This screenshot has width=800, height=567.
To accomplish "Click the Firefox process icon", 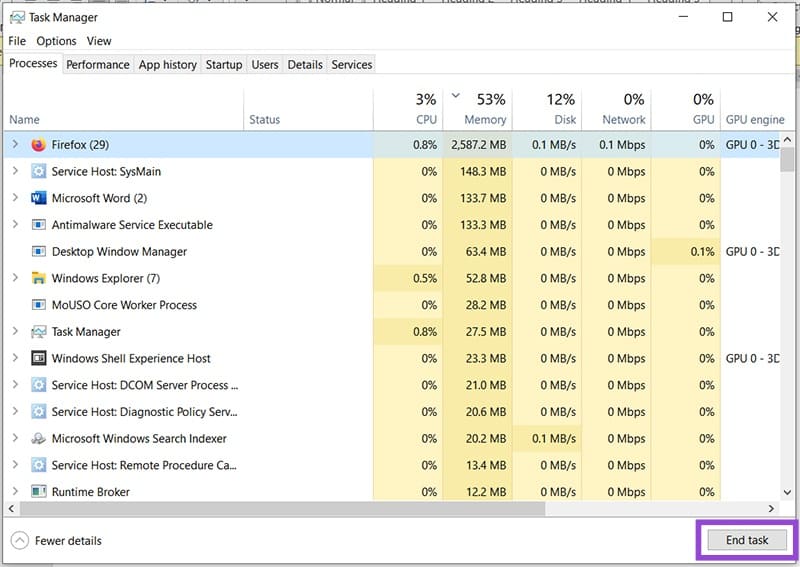I will point(38,145).
